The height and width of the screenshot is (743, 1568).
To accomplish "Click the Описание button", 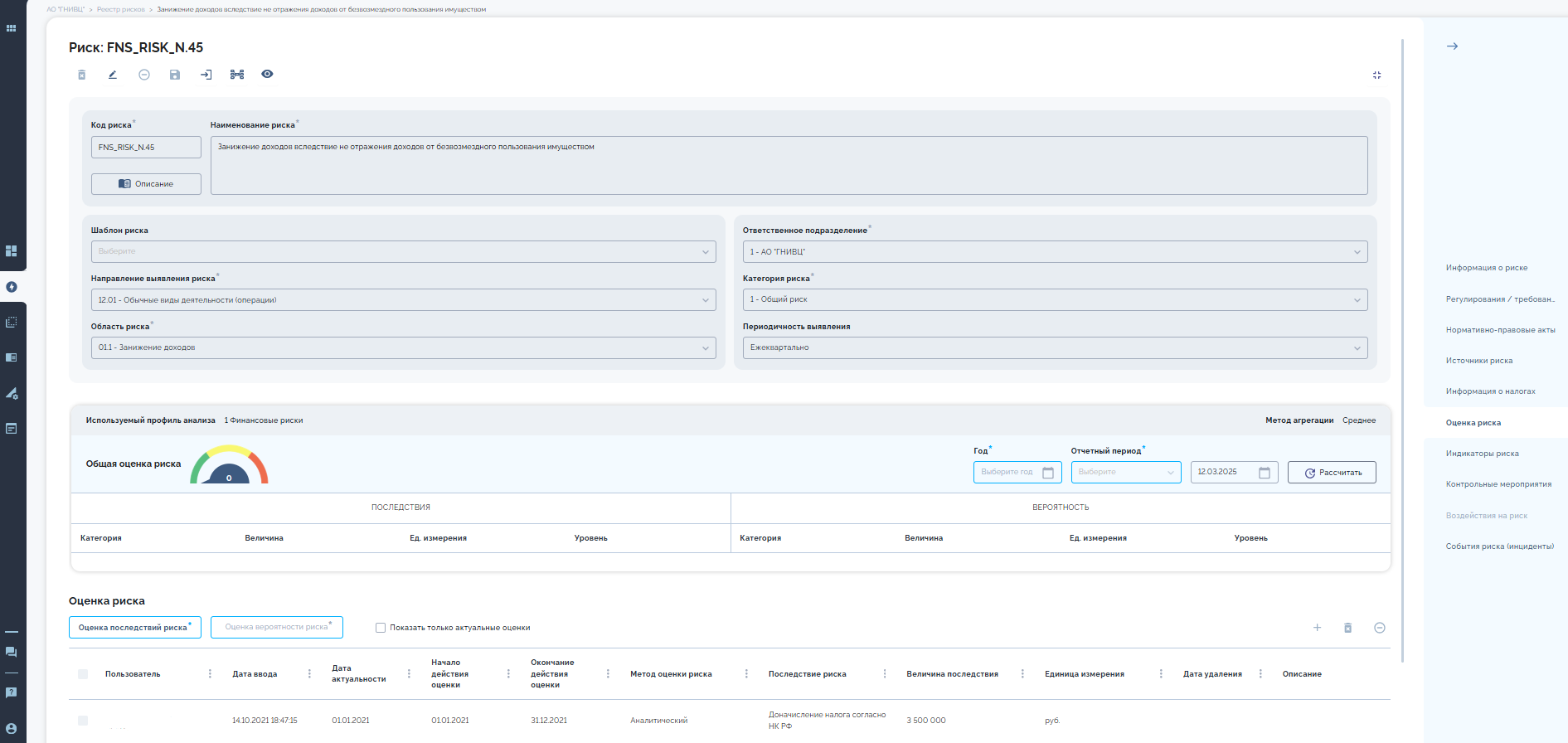I will click(146, 184).
